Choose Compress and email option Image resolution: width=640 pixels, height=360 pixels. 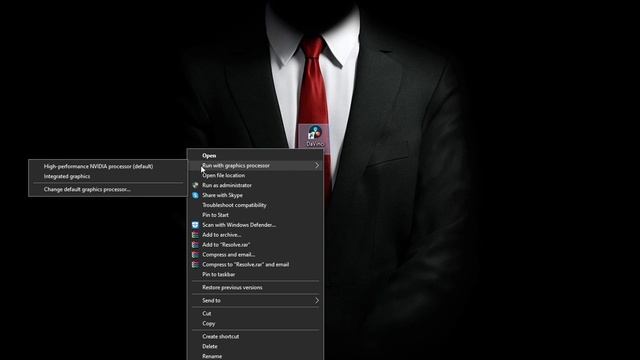tap(256, 255)
